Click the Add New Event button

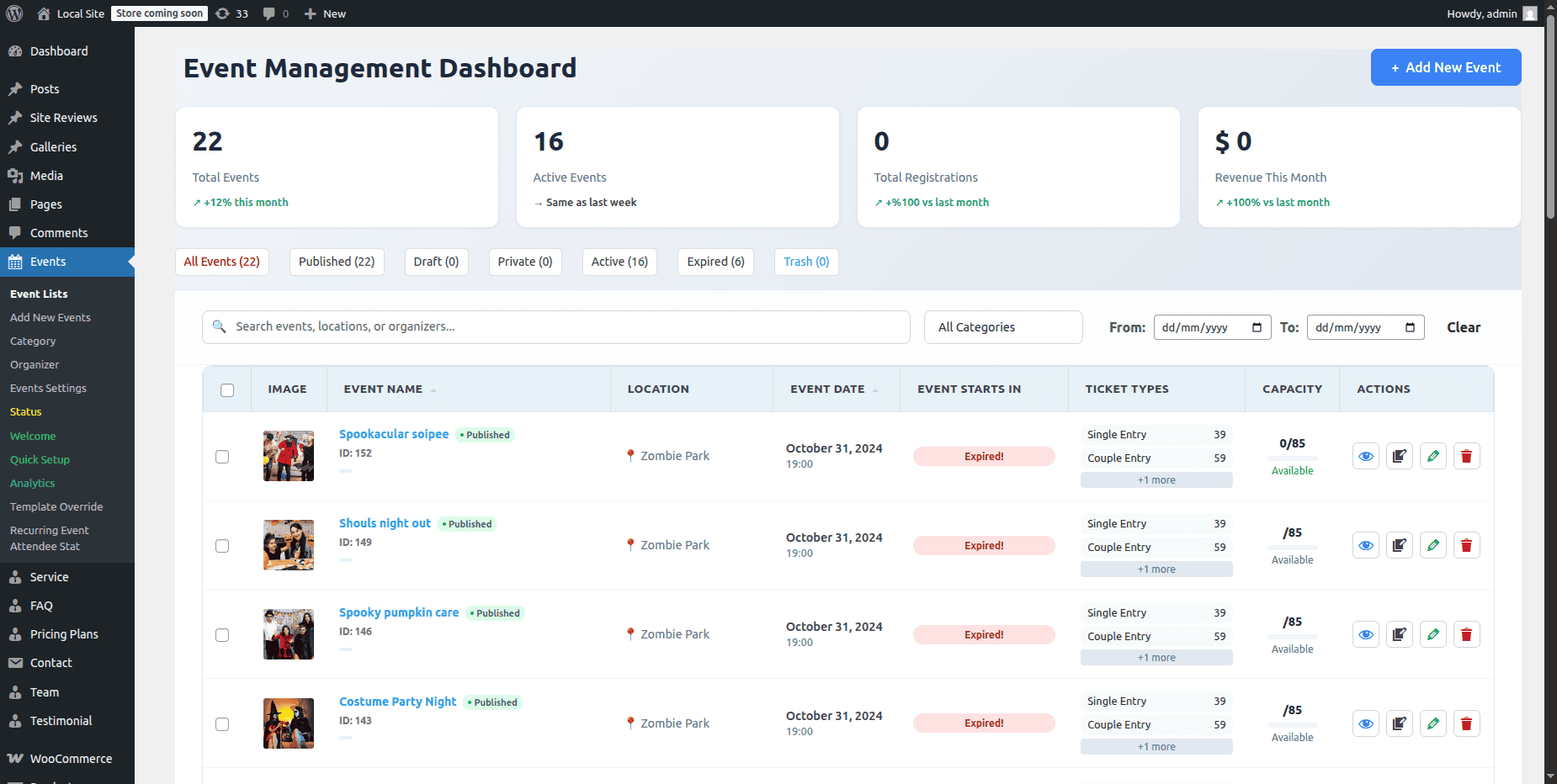click(1445, 67)
